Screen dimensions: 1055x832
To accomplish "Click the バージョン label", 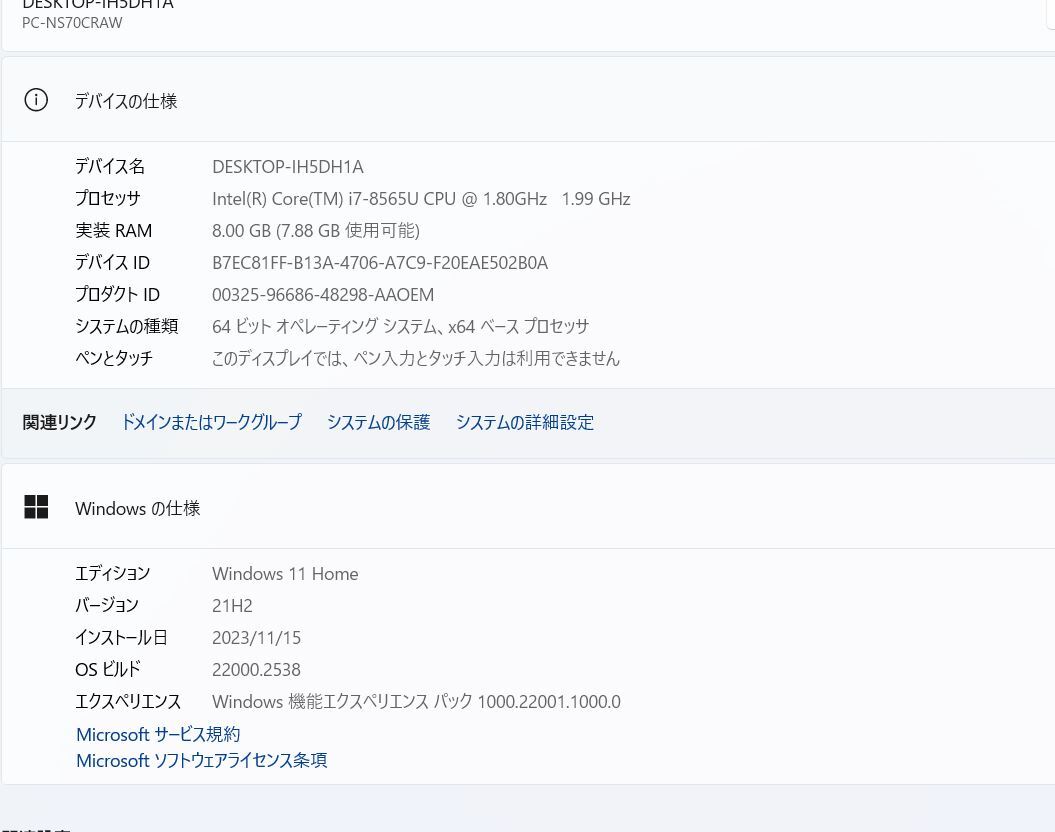I will coord(106,605).
